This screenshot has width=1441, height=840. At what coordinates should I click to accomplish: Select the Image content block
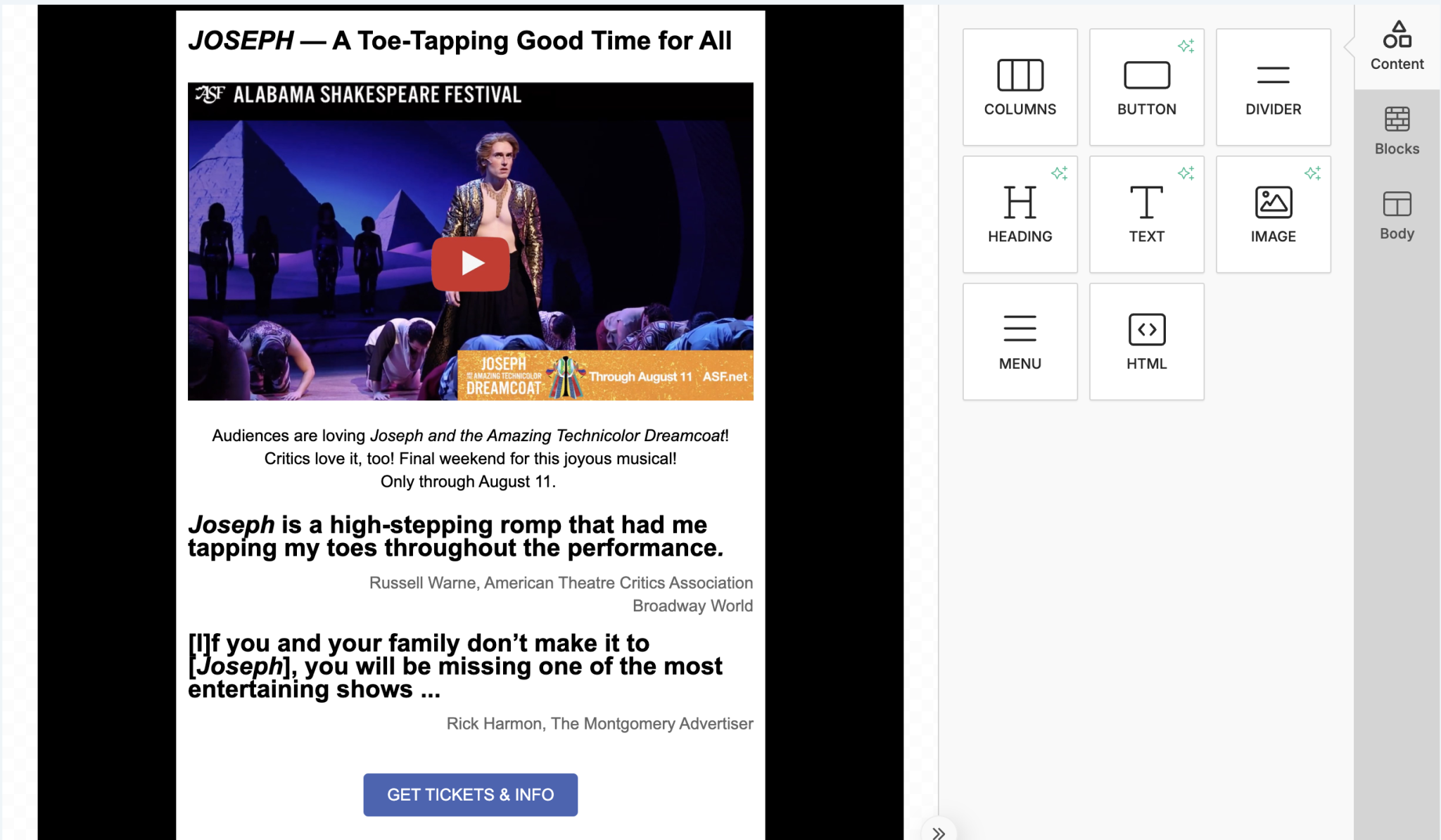point(1273,215)
